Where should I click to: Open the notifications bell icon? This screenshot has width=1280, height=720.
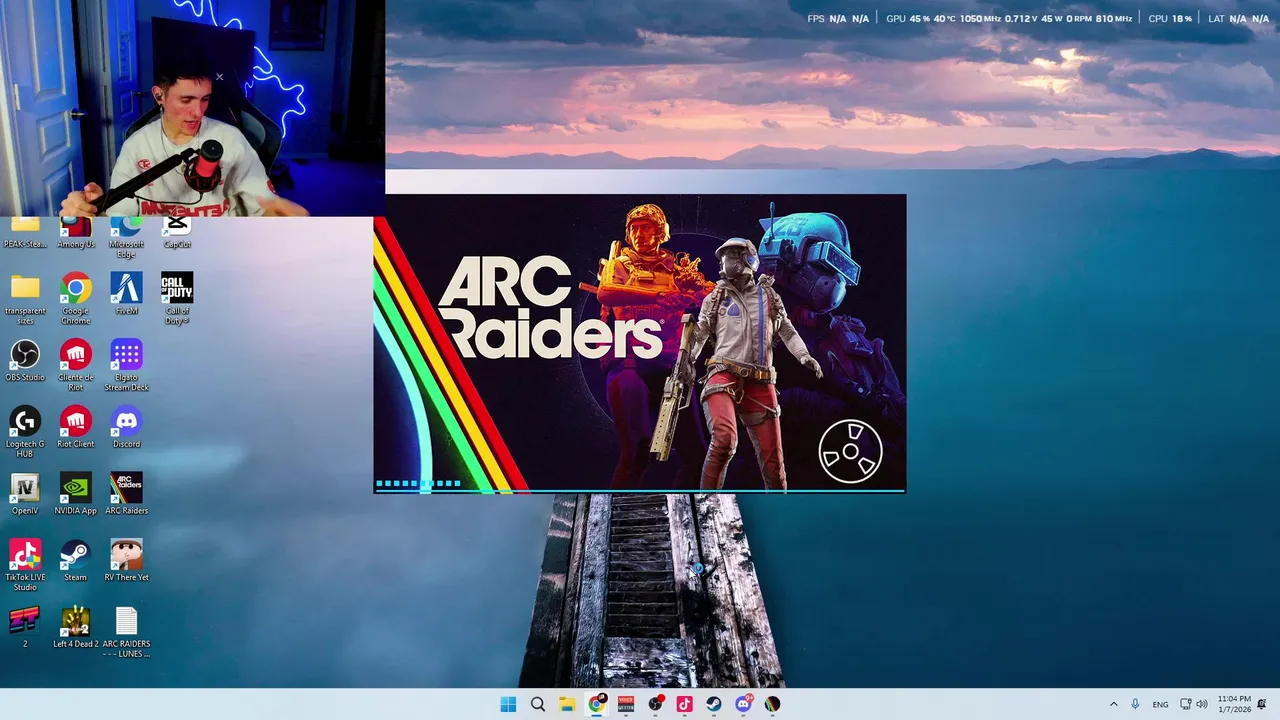coord(1262,704)
